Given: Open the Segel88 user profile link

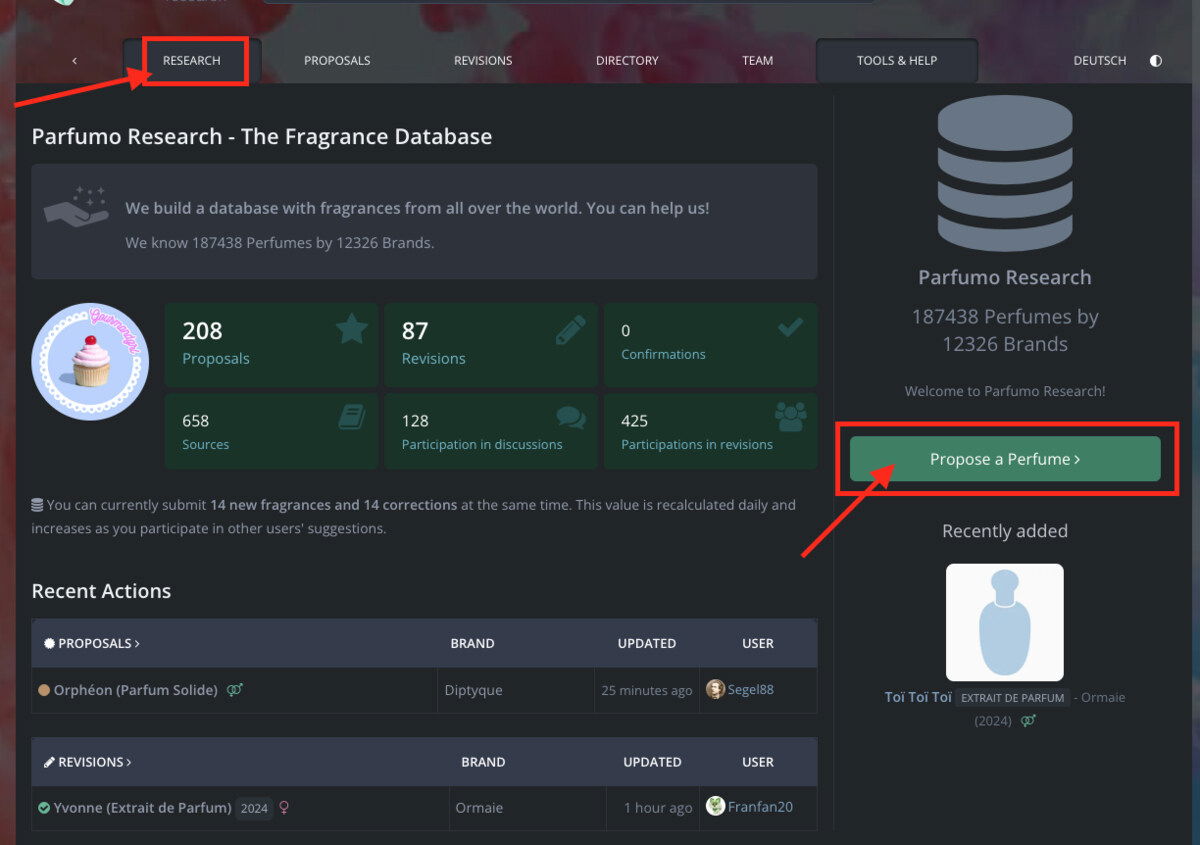Looking at the screenshot, I should [751, 690].
